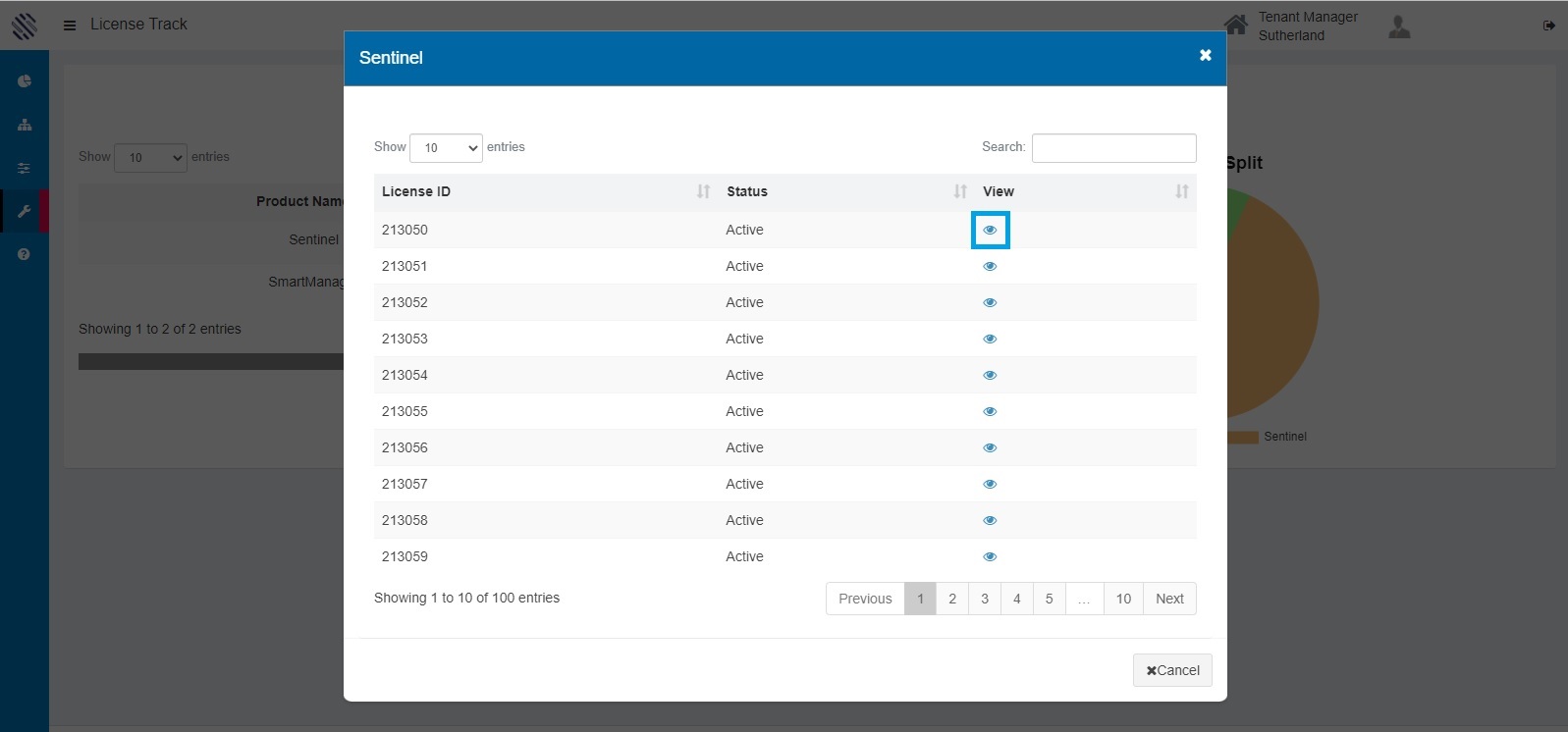1568x732 pixels.
Task: Open view icon for license 213056
Action: pos(990,447)
